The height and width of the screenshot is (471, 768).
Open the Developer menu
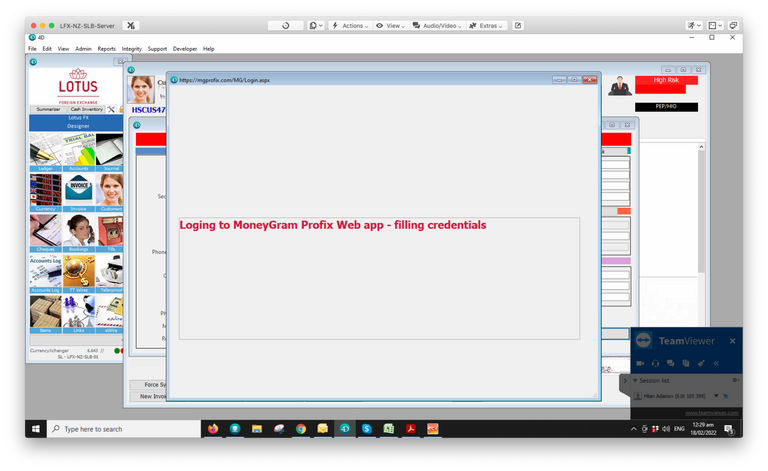pyautogui.click(x=185, y=49)
